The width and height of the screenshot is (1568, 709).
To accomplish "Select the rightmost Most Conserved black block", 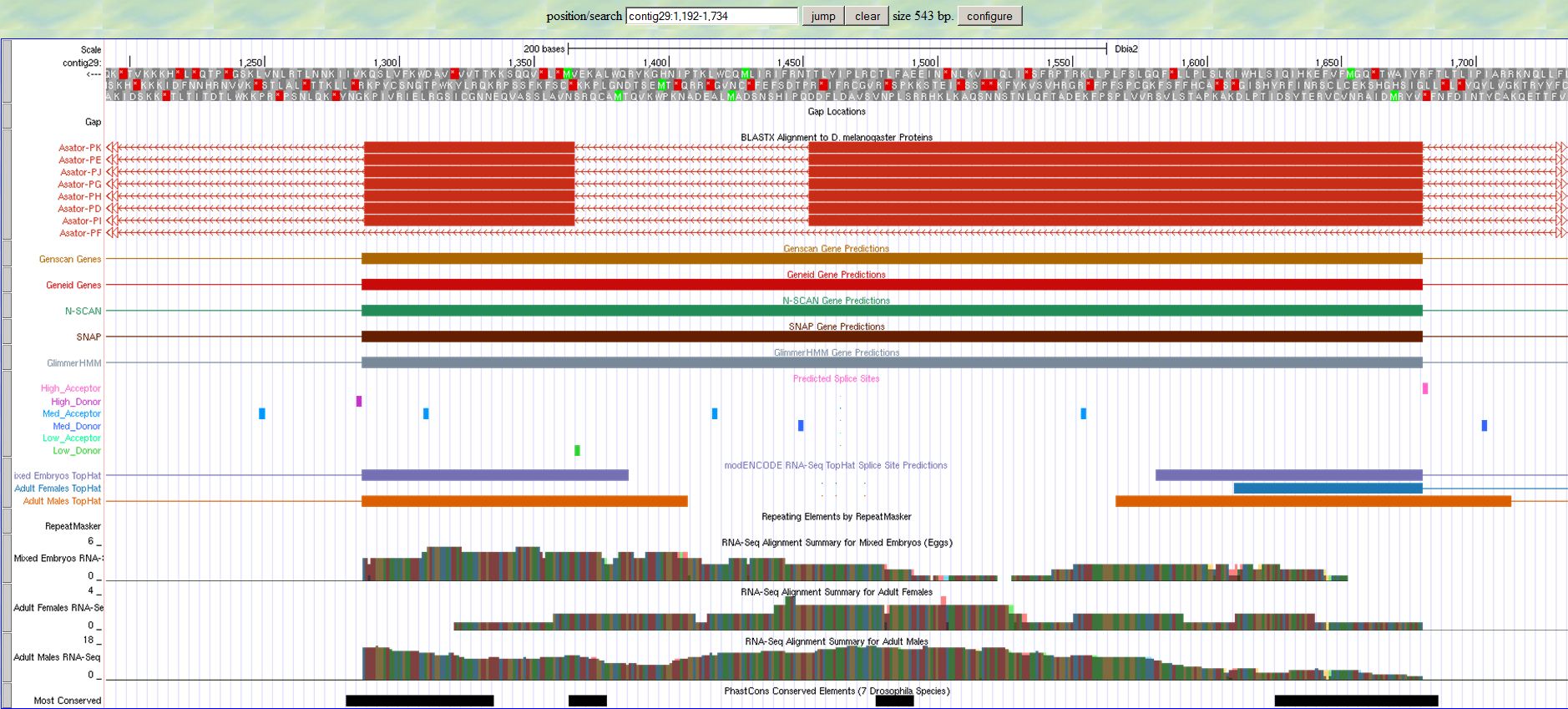I will click(x=1357, y=701).
